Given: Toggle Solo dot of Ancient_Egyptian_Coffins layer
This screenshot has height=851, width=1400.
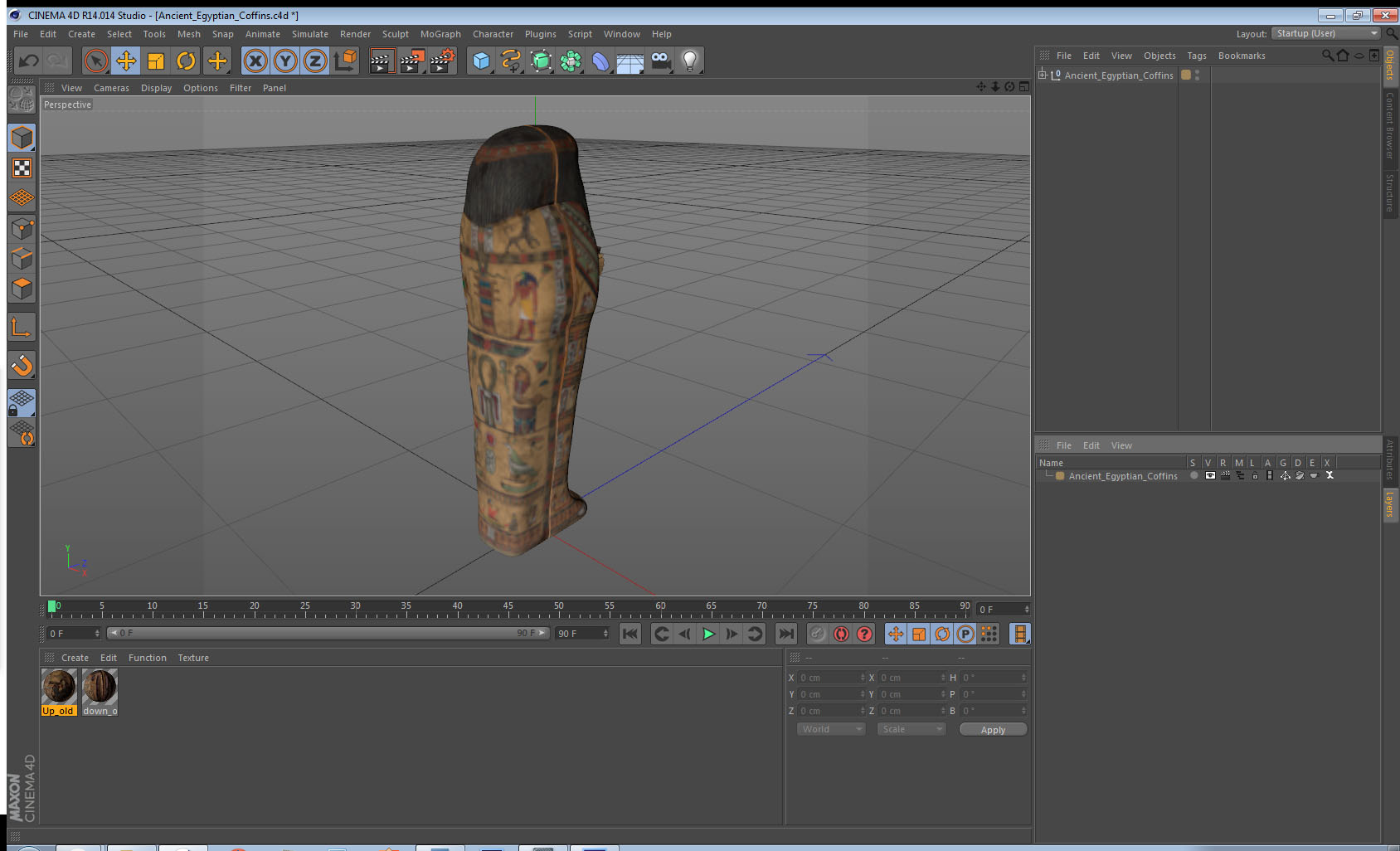Looking at the screenshot, I should tap(1194, 476).
